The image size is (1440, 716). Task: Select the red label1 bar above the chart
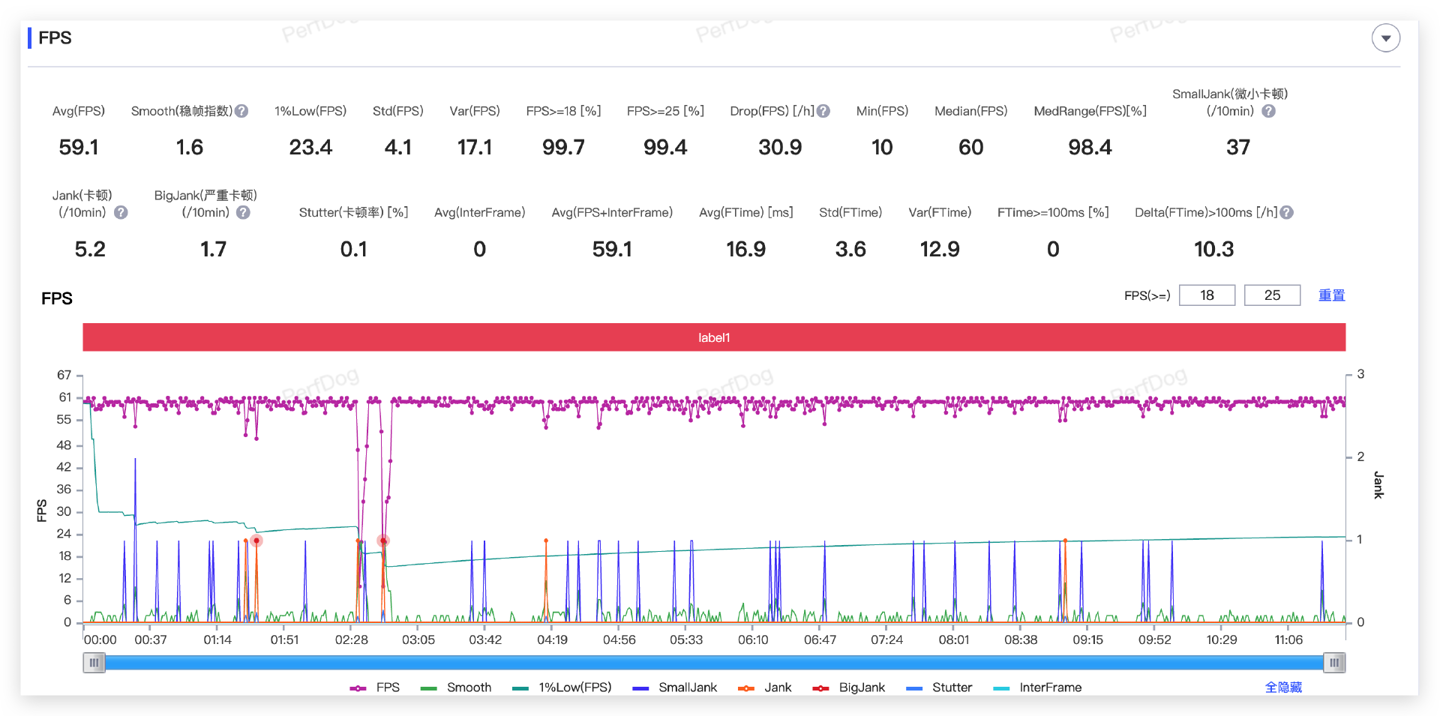(x=714, y=337)
